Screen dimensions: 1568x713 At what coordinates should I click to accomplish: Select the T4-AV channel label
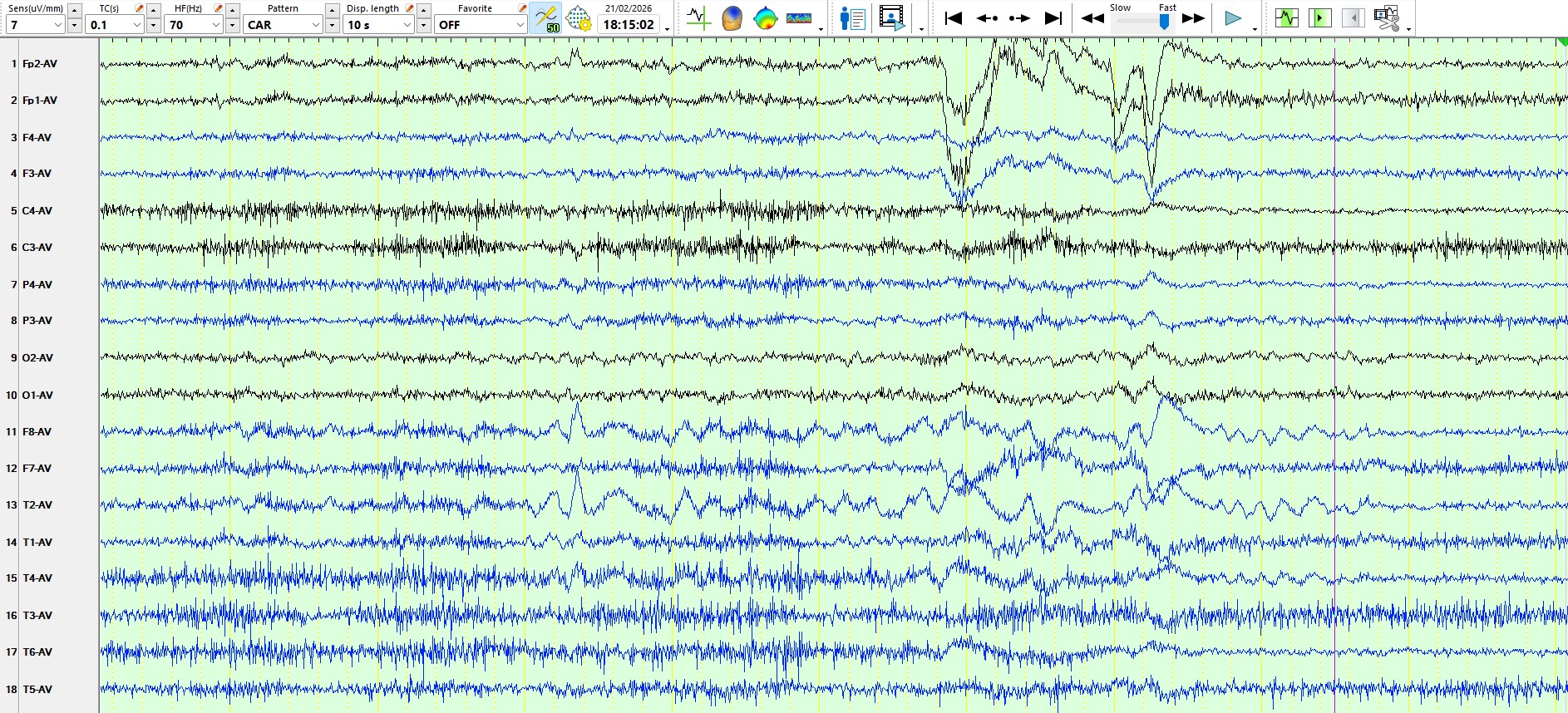coord(37,578)
